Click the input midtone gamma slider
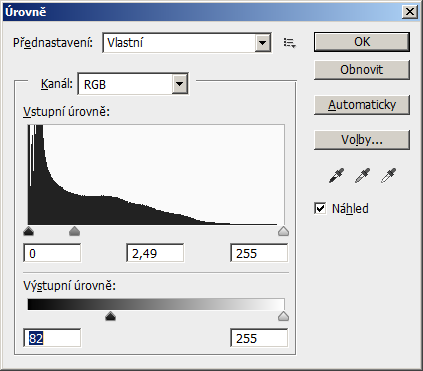 click(74, 231)
